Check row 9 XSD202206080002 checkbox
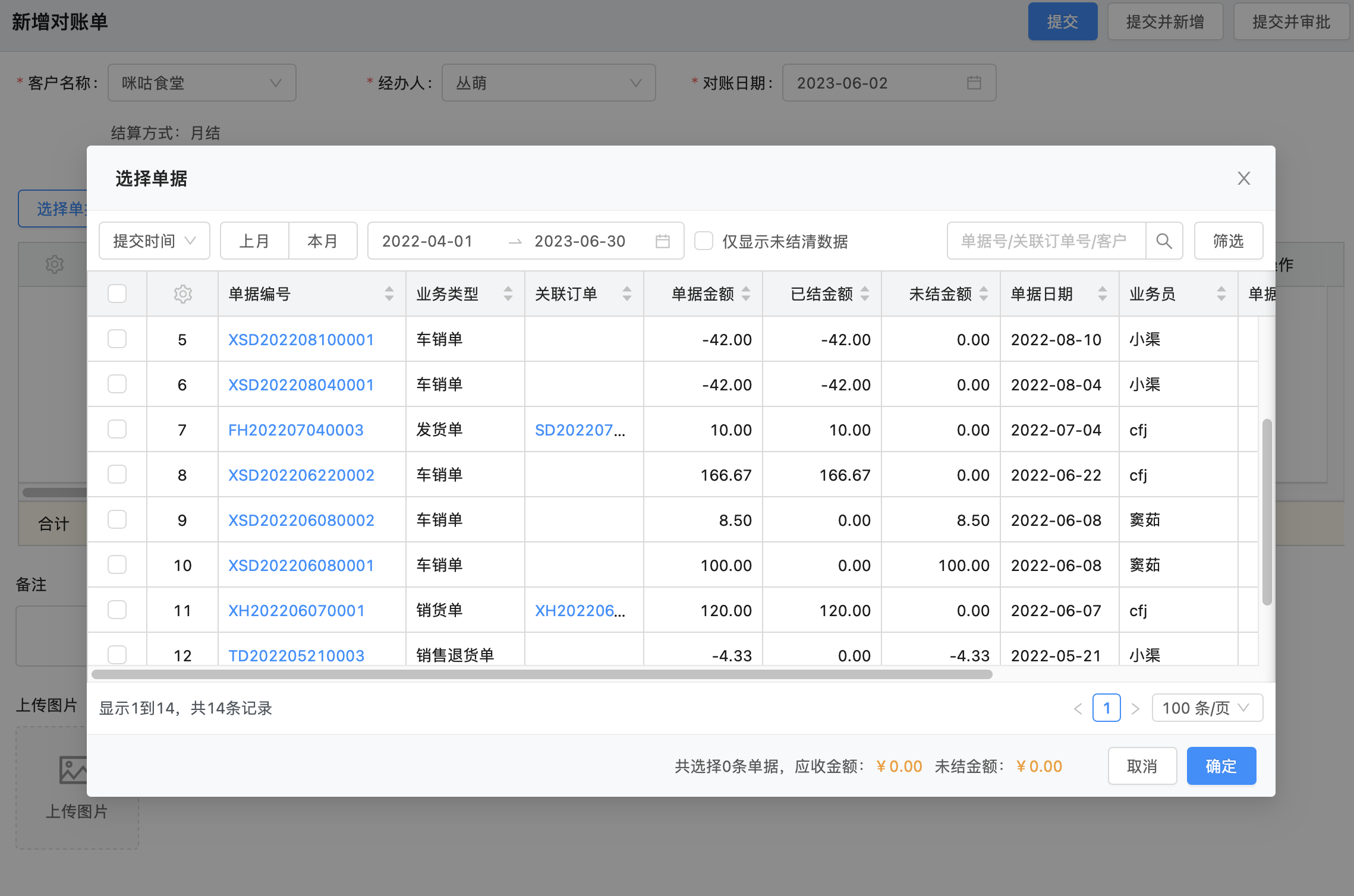The width and height of the screenshot is (1354, 896). (x=117, y=520)
